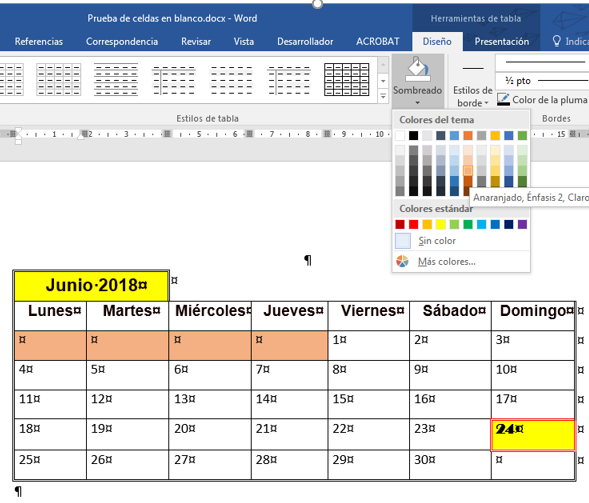
Task: Switch to the Desarrollador tab
Action: point(305,41)
